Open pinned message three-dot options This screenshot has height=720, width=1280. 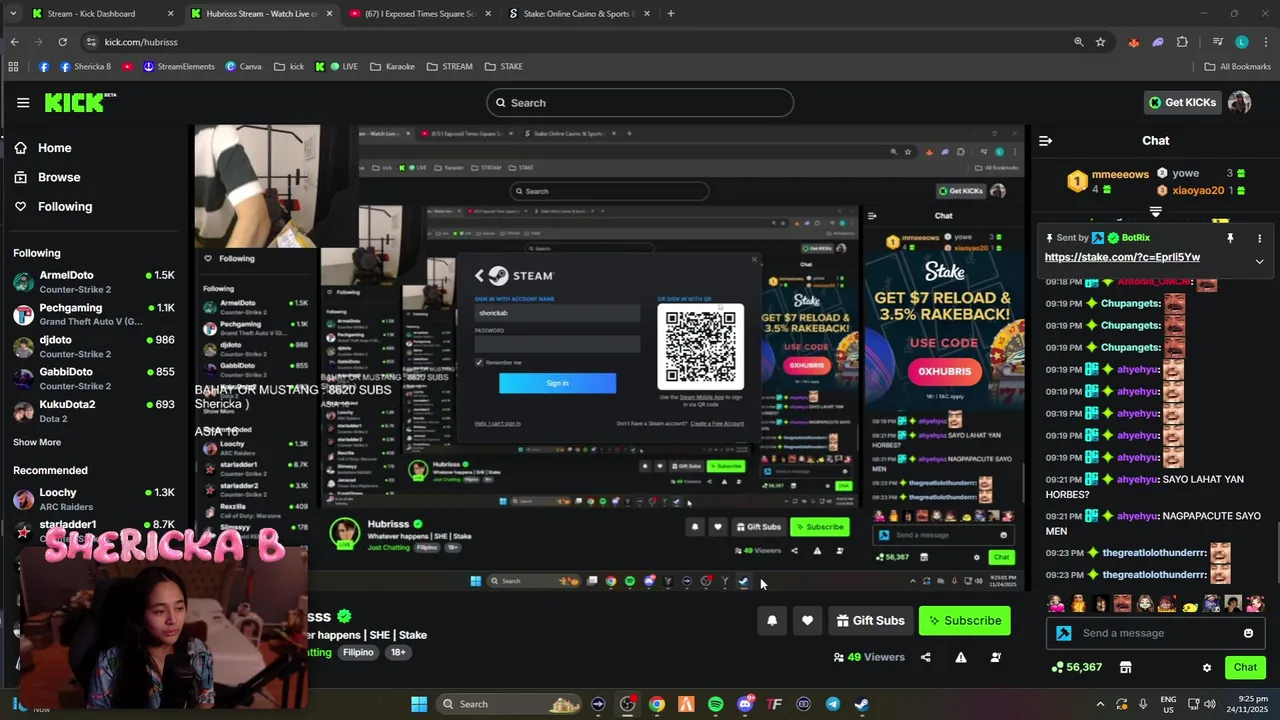1259,238
